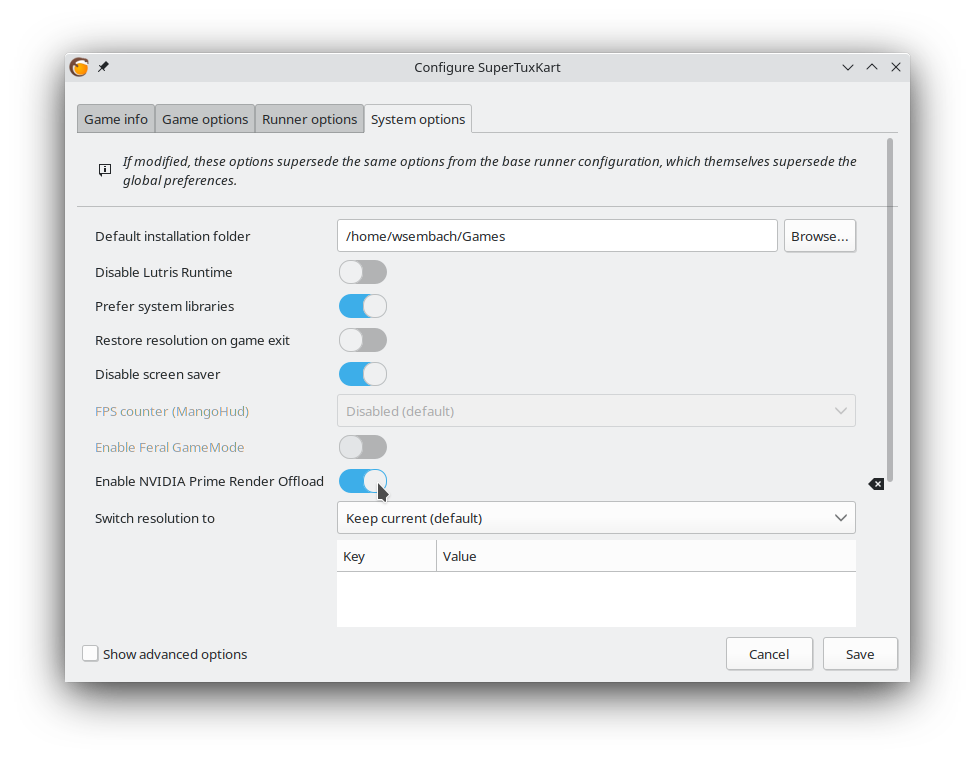
Task: Click the Browse button for installation folder
Action: 820,236
